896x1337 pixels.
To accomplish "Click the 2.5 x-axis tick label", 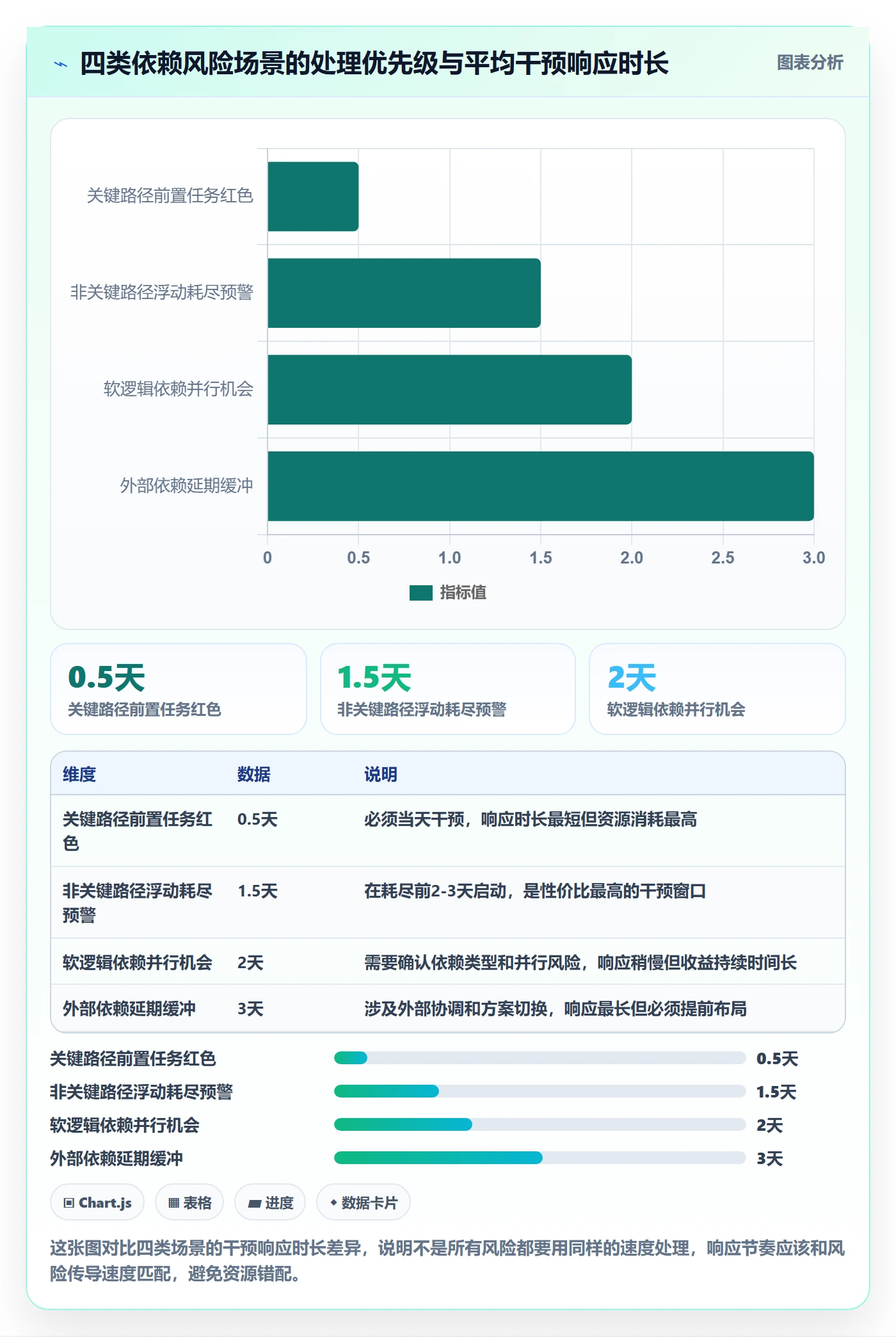I will [x=723, y=558].
